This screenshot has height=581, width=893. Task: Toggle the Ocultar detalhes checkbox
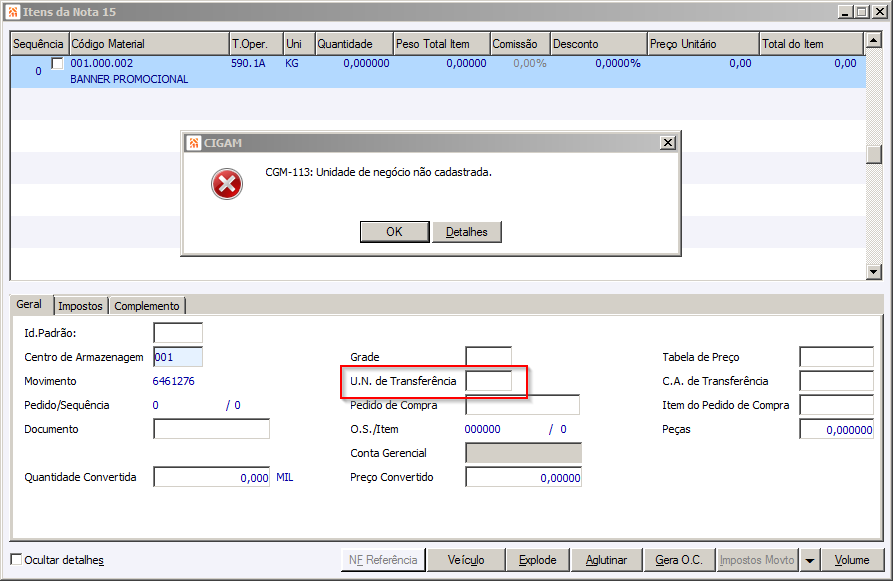17,559
